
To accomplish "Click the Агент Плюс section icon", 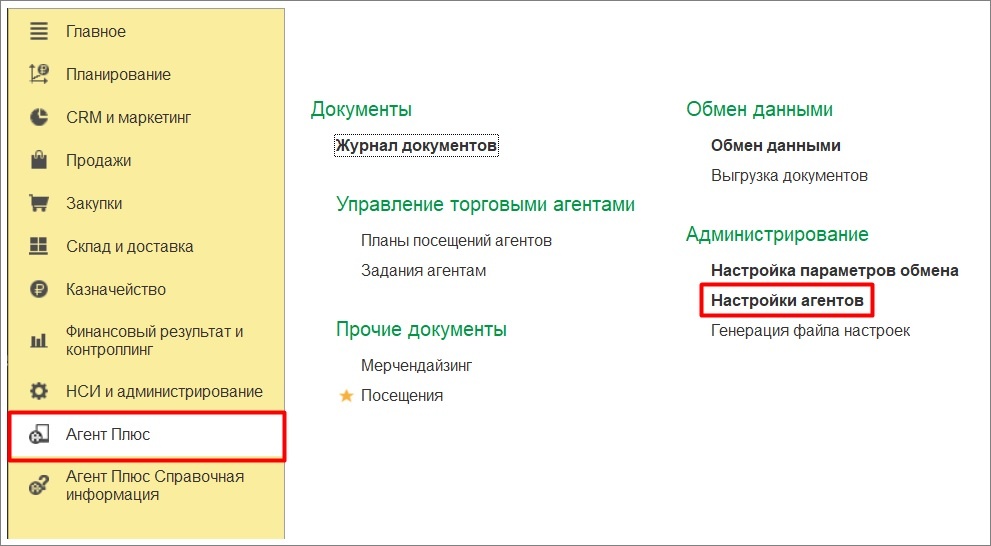I will click(x=39, y=434).
